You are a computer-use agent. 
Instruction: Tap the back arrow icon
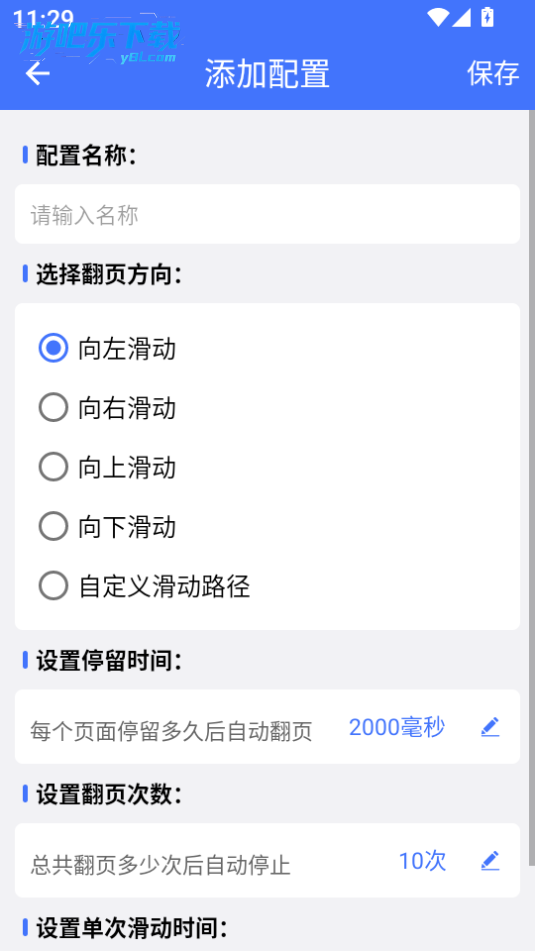click(38, 73)
